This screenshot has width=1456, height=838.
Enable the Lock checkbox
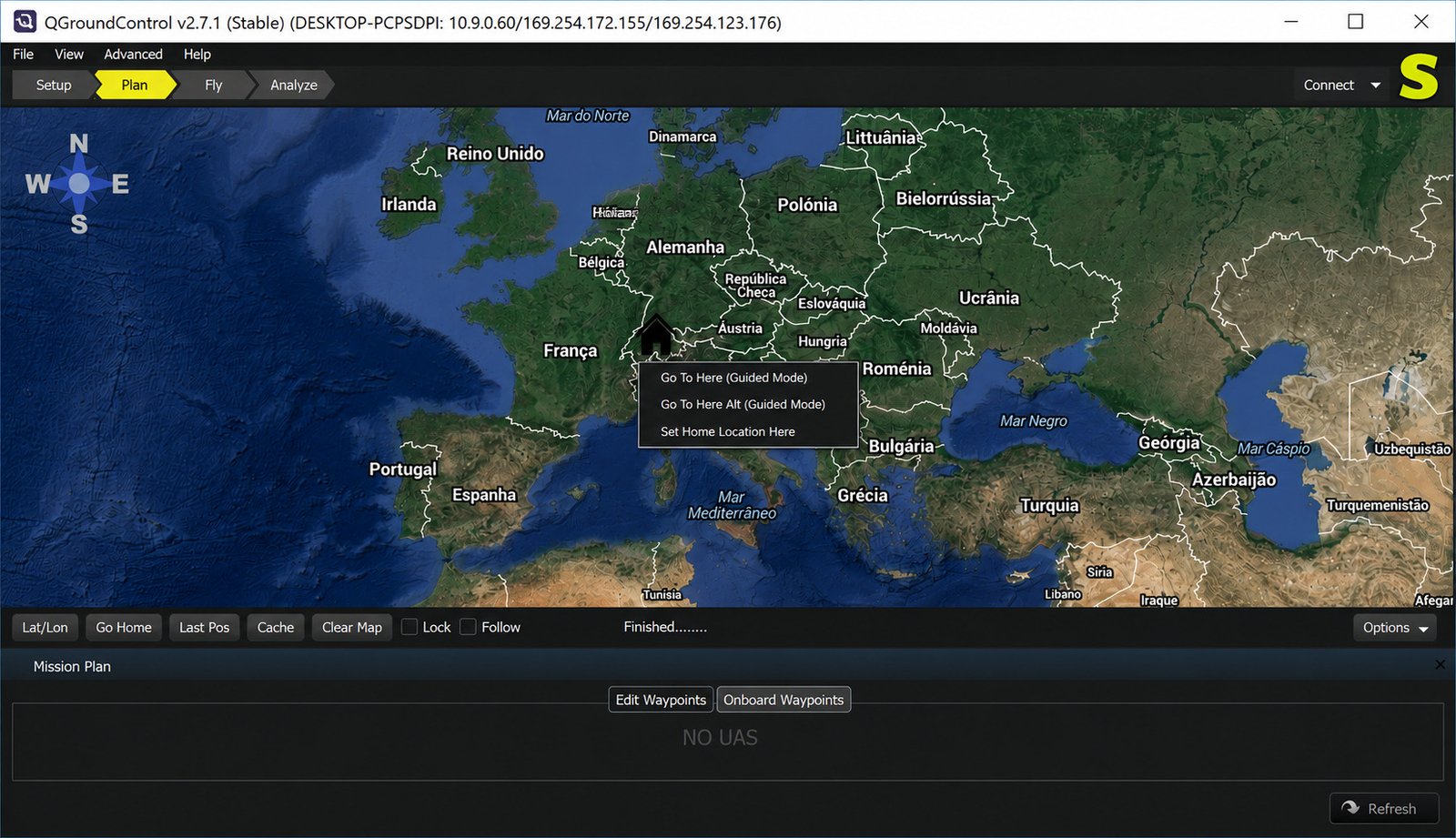pyautogui.click(x=409, y=627)
